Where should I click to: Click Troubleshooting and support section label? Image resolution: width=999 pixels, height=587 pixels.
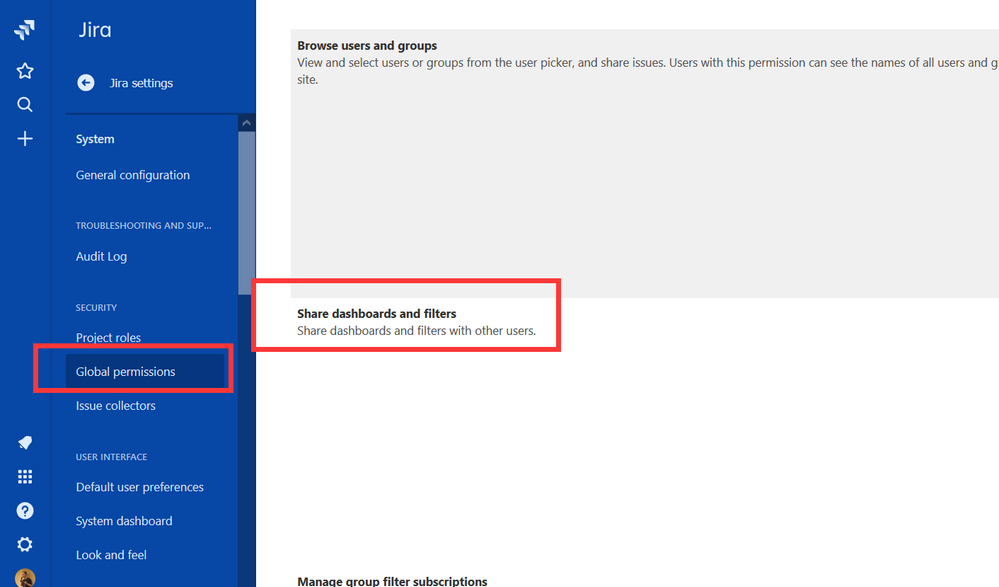click(x=143, y=225)
